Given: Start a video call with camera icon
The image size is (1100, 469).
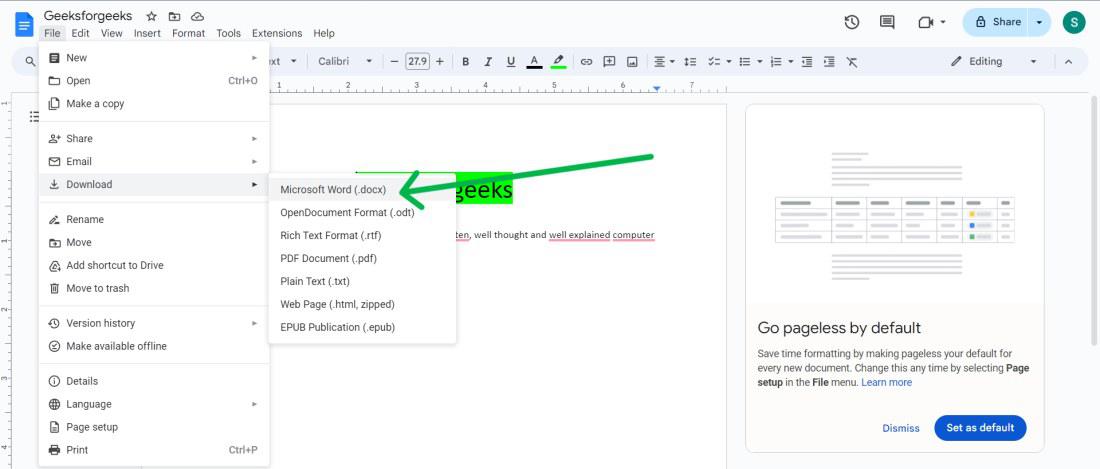Looking at the screenshot, I should tap(925, 22).
